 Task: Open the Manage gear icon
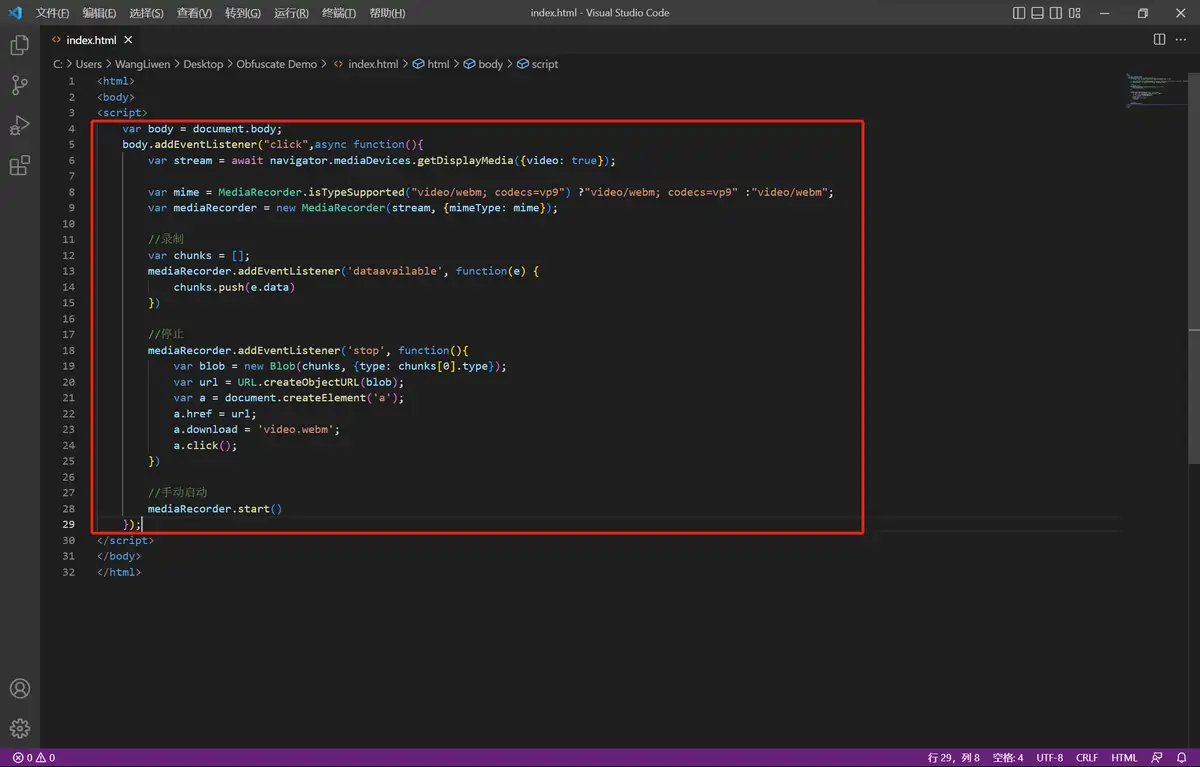pyautogui.click(x=19, y=729)
